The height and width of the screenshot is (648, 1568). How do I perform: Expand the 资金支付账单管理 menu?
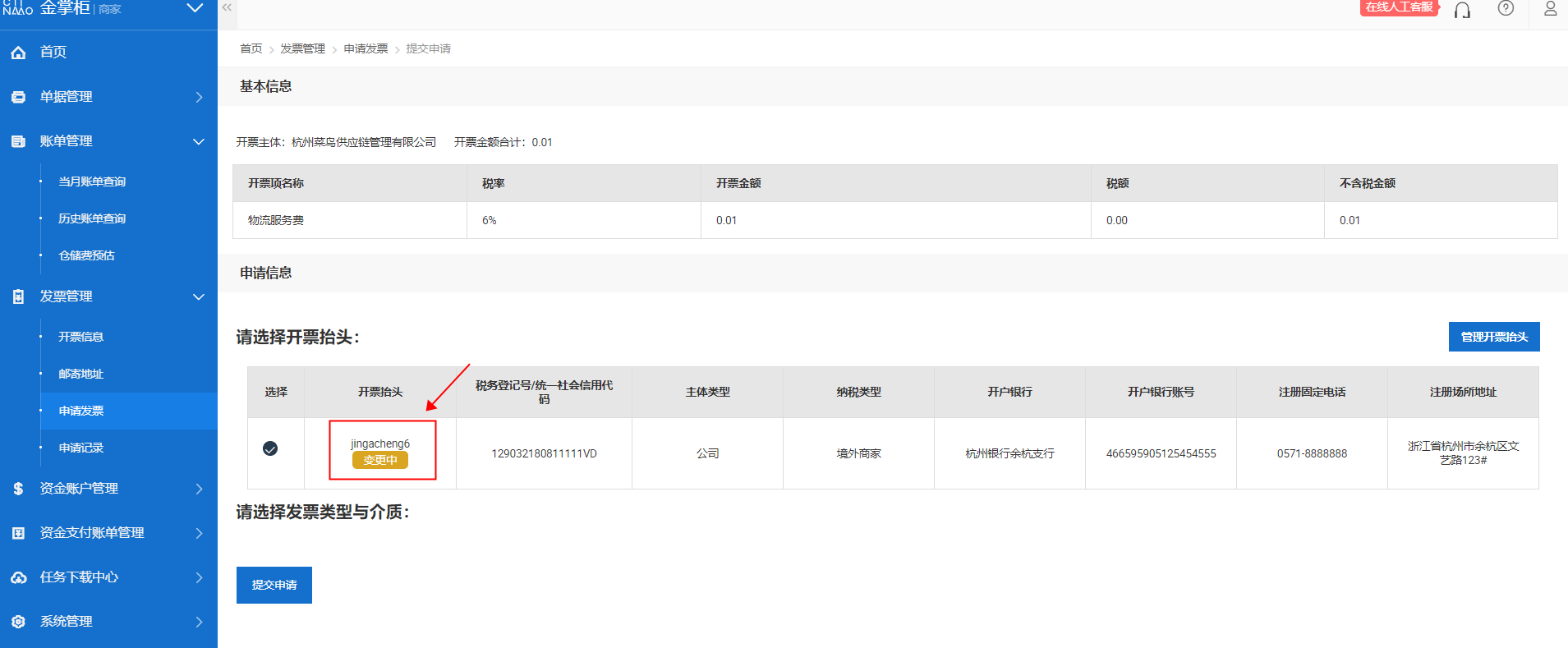click(199, 533)
